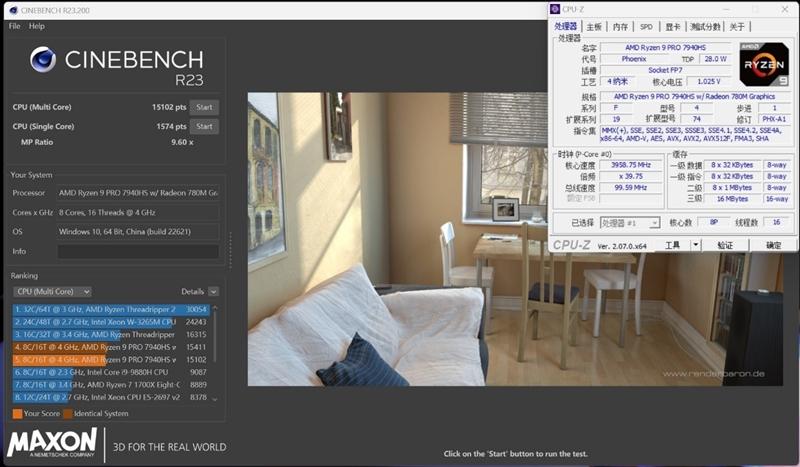The width and height of the screenshot is (800, 467).
Task: Select highlighted ranking entry 5 score 15102
Action: coord(111,360)
